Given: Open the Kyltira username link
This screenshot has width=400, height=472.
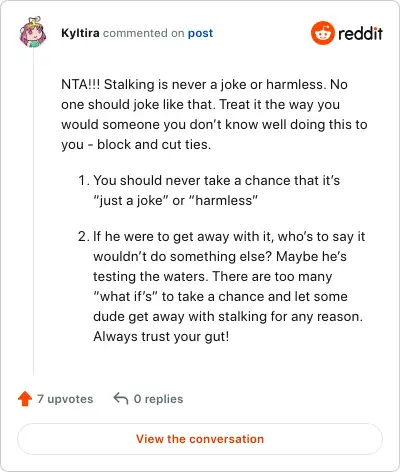Looking at the screenshot, I should (x=80, y=33).
